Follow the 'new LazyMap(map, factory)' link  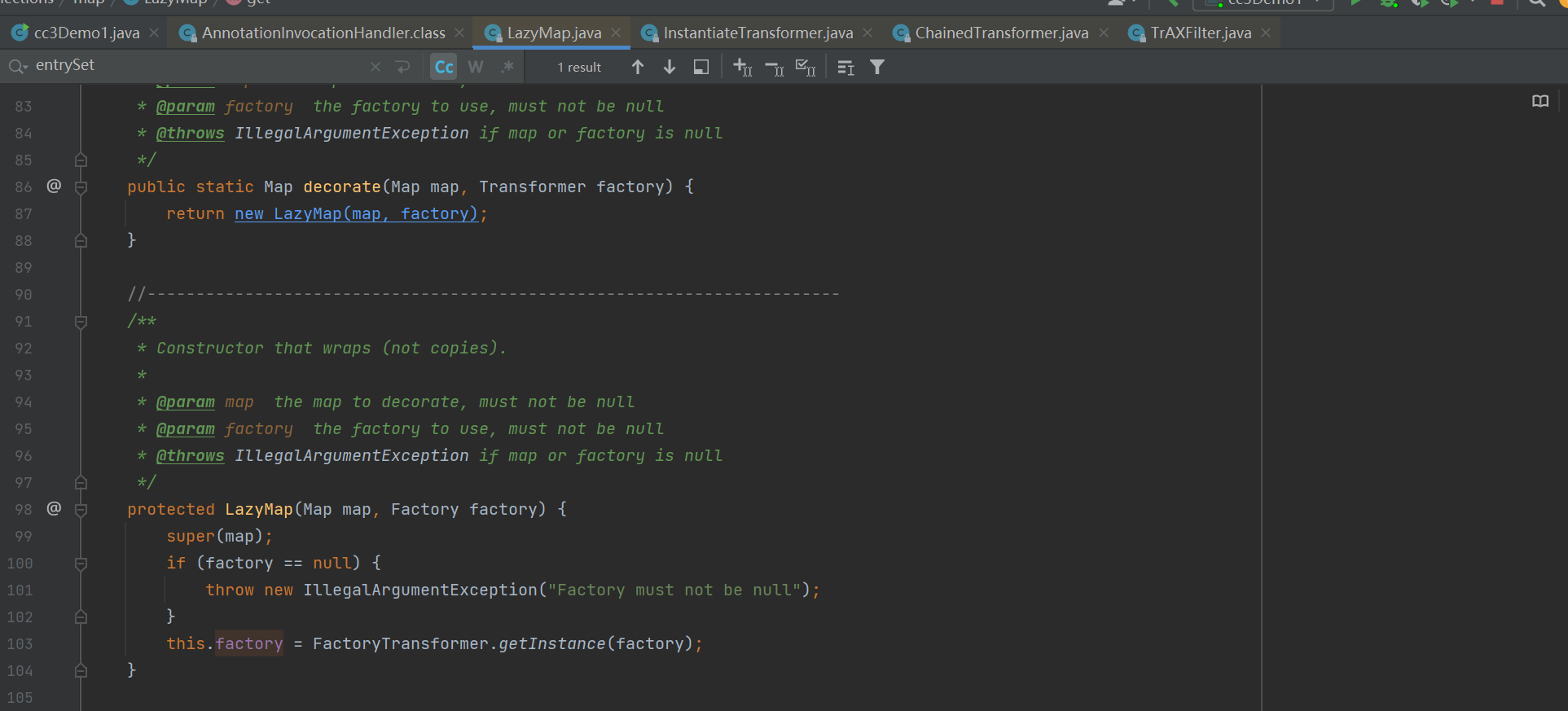[x=356, y=213]
